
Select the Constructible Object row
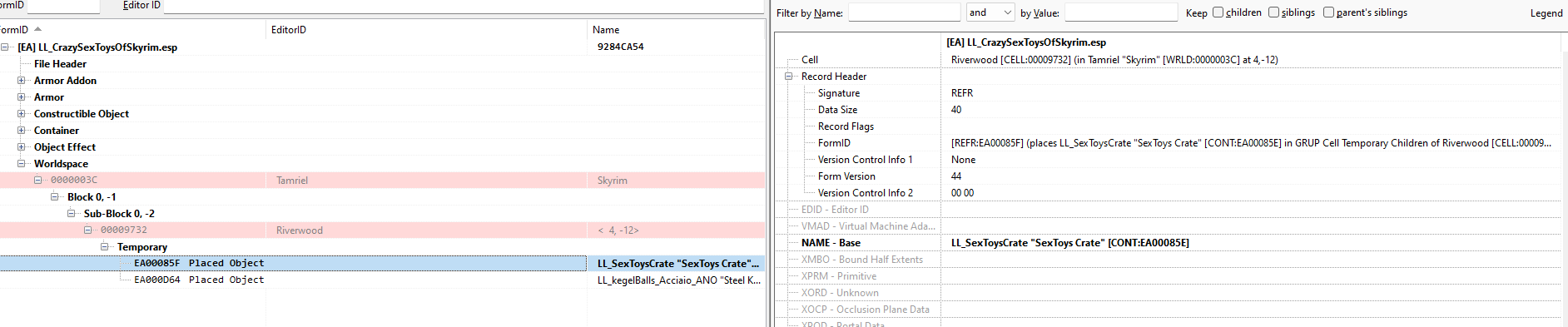[382, 114]
